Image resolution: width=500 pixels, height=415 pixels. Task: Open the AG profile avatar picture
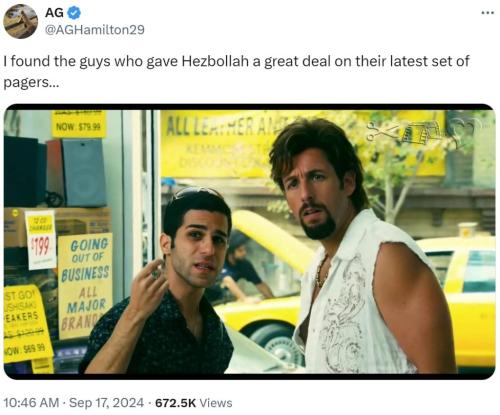tap(20, 21)
